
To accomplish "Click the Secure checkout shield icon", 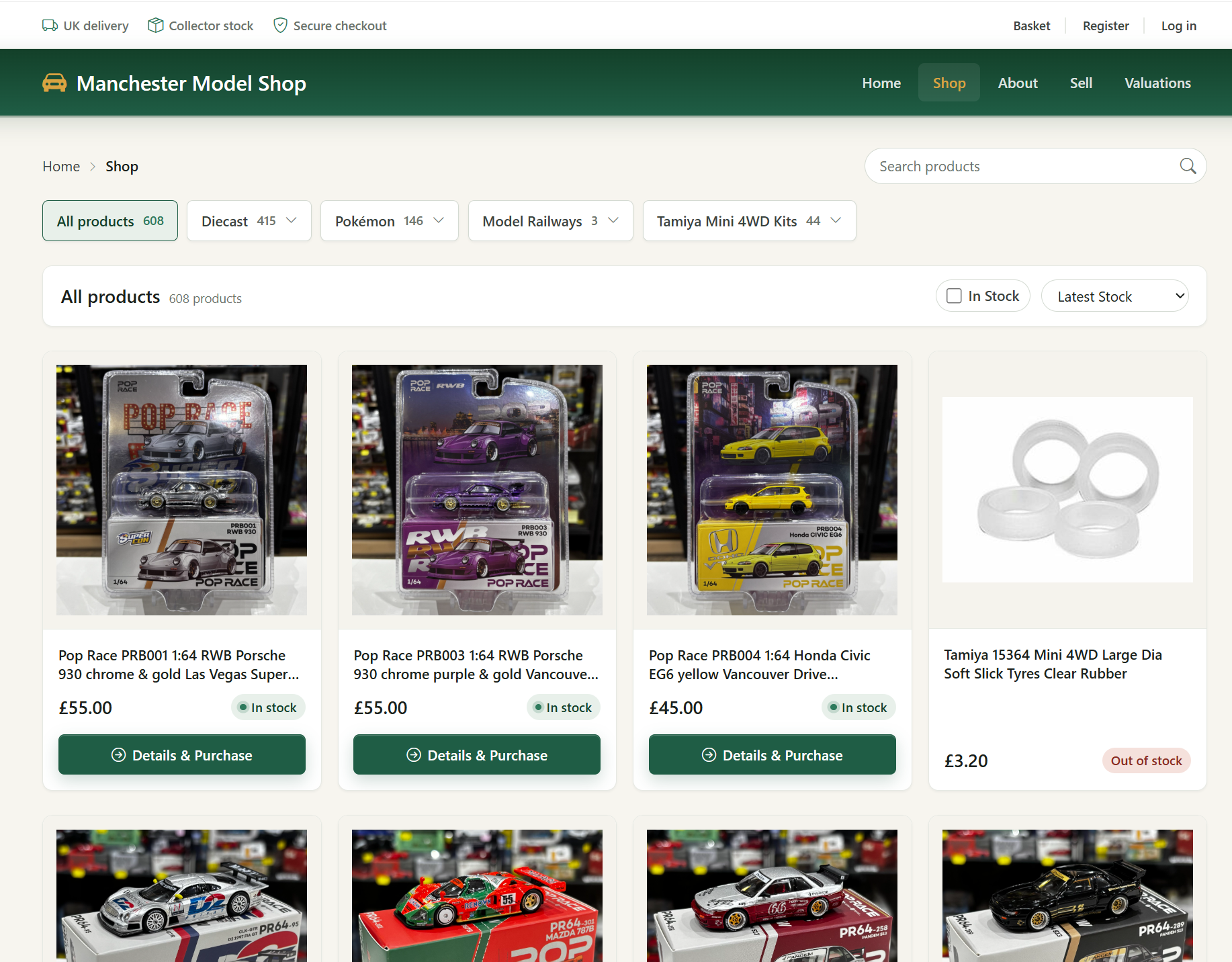I will [281, 26].
